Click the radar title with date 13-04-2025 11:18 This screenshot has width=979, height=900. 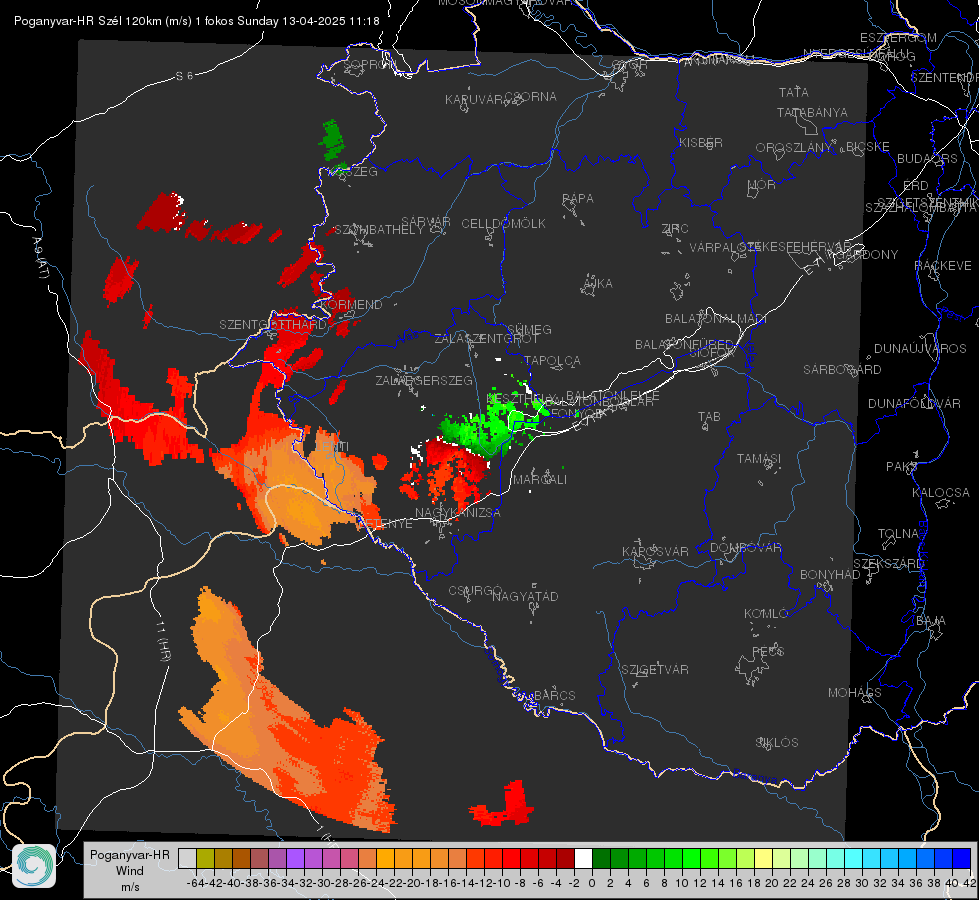point(197,21)
